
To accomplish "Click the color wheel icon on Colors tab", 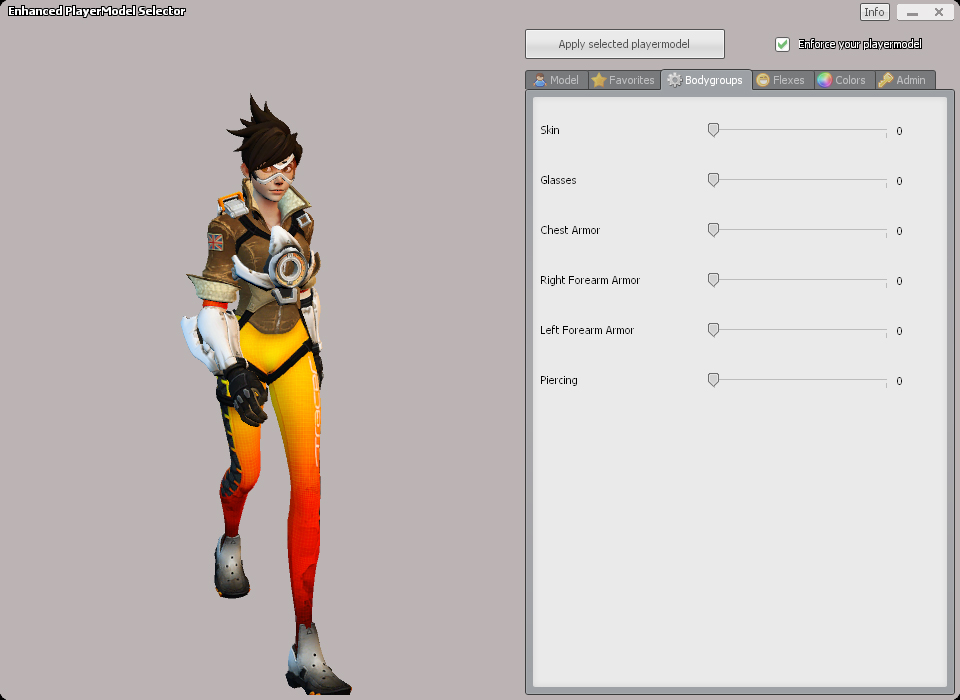I will [x=824, y=80].
